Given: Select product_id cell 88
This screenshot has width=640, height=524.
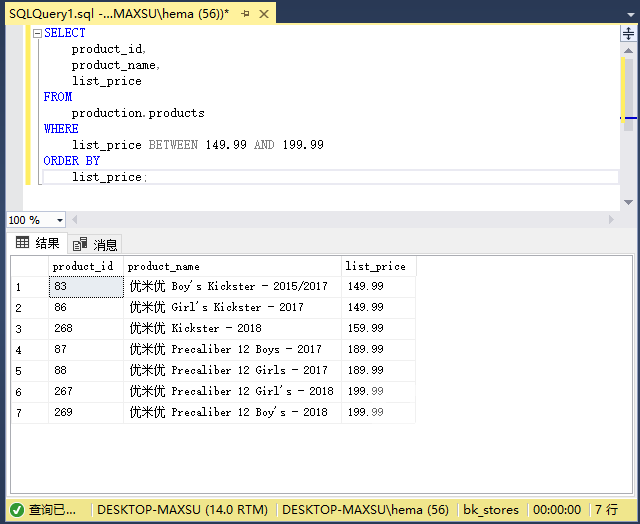Looking at the screenshot, I should pos(86,371).
